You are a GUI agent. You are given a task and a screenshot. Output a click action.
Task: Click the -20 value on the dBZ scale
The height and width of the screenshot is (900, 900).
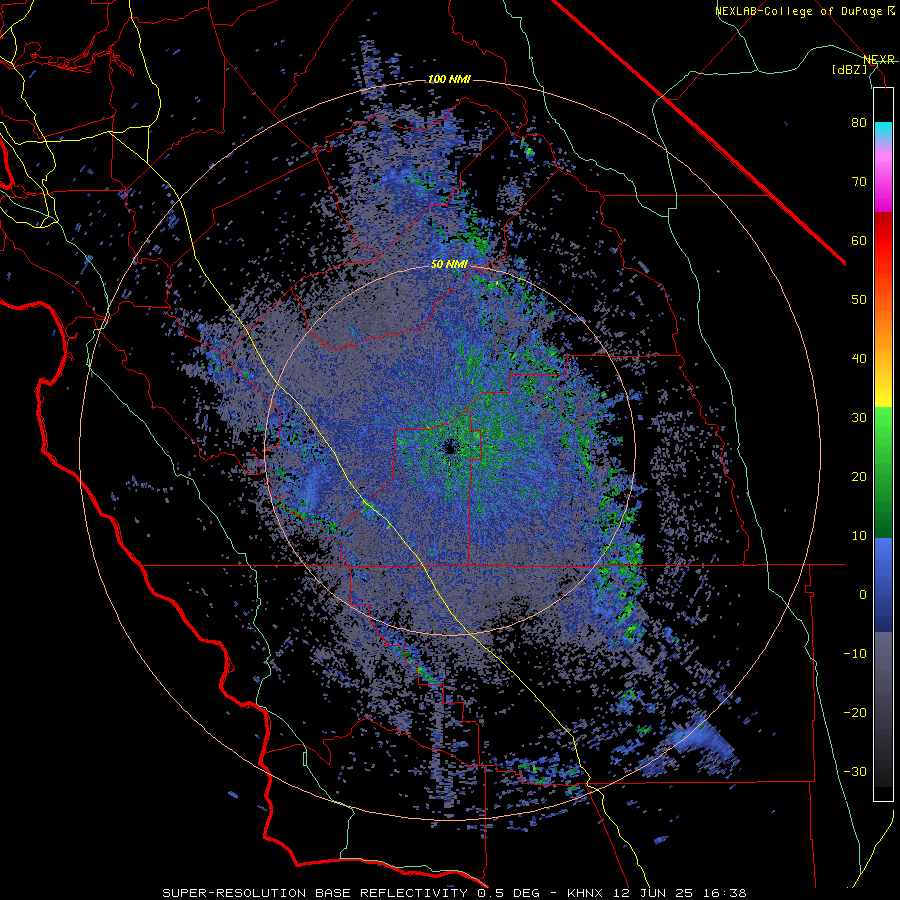point(855,713)
